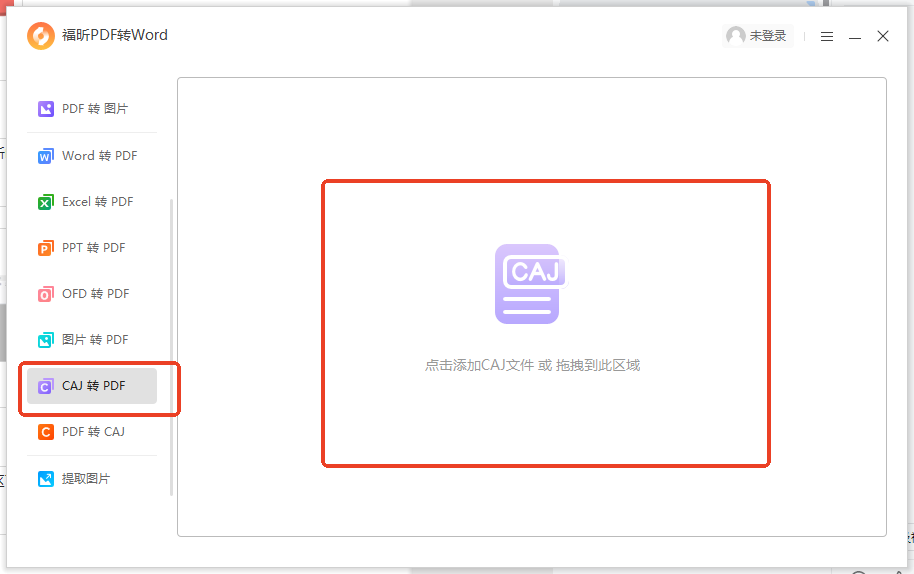Select the PDF 转 CAJ label
914x574 pixels.
coord(93,432)
